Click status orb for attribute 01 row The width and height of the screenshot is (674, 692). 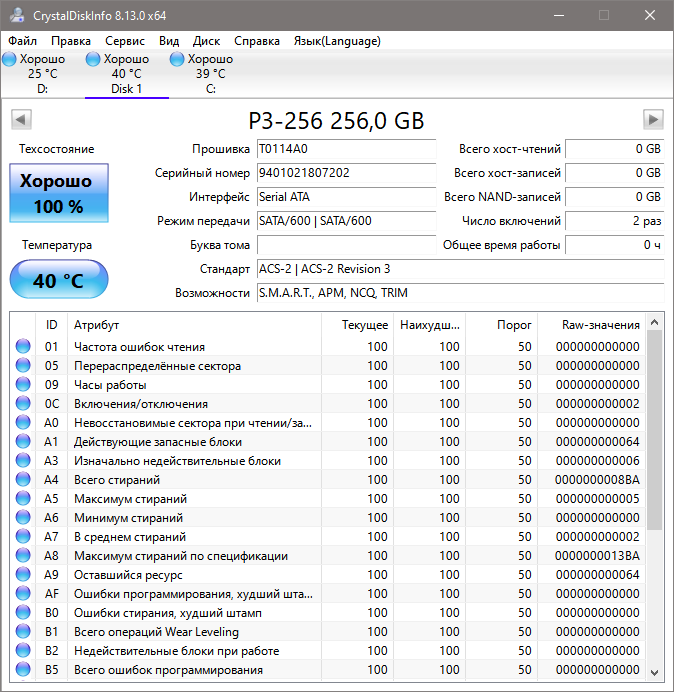[x=23, y=347]
